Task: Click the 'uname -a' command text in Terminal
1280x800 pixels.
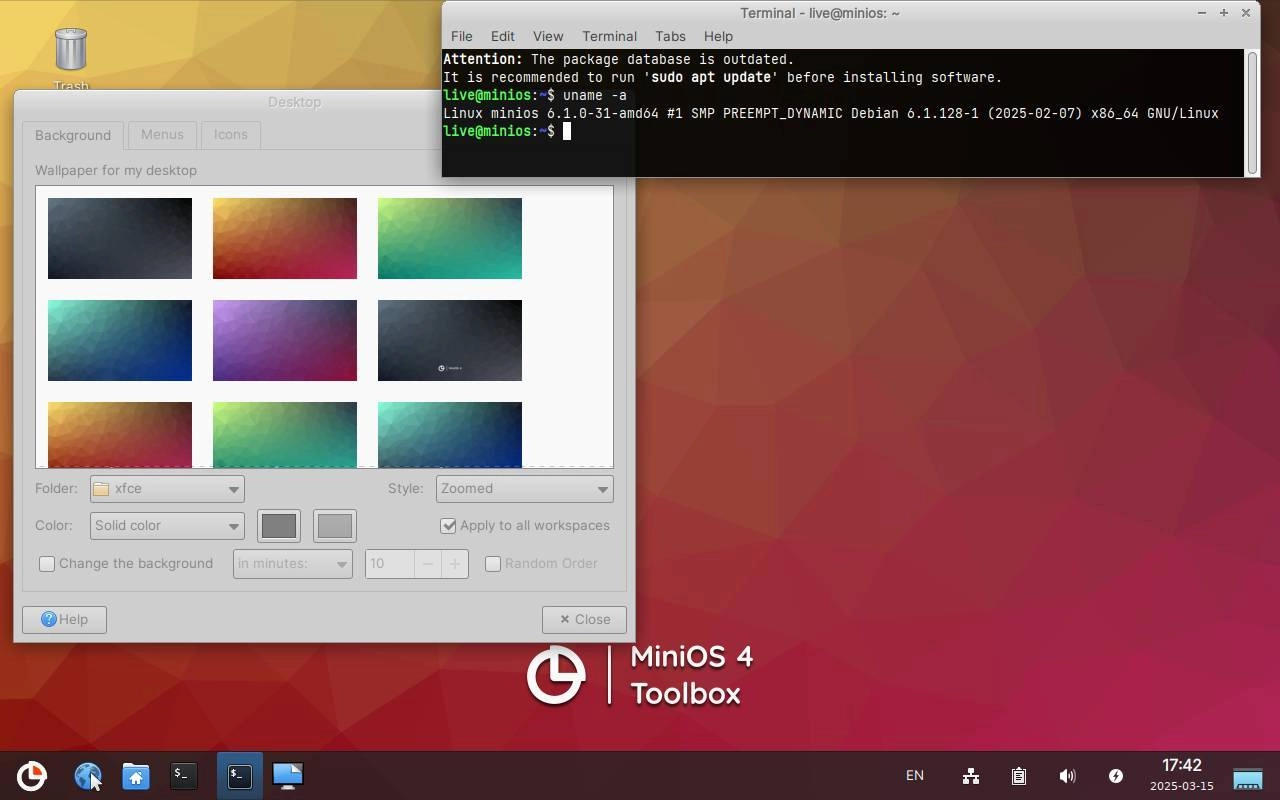Action: click(595, 95)
